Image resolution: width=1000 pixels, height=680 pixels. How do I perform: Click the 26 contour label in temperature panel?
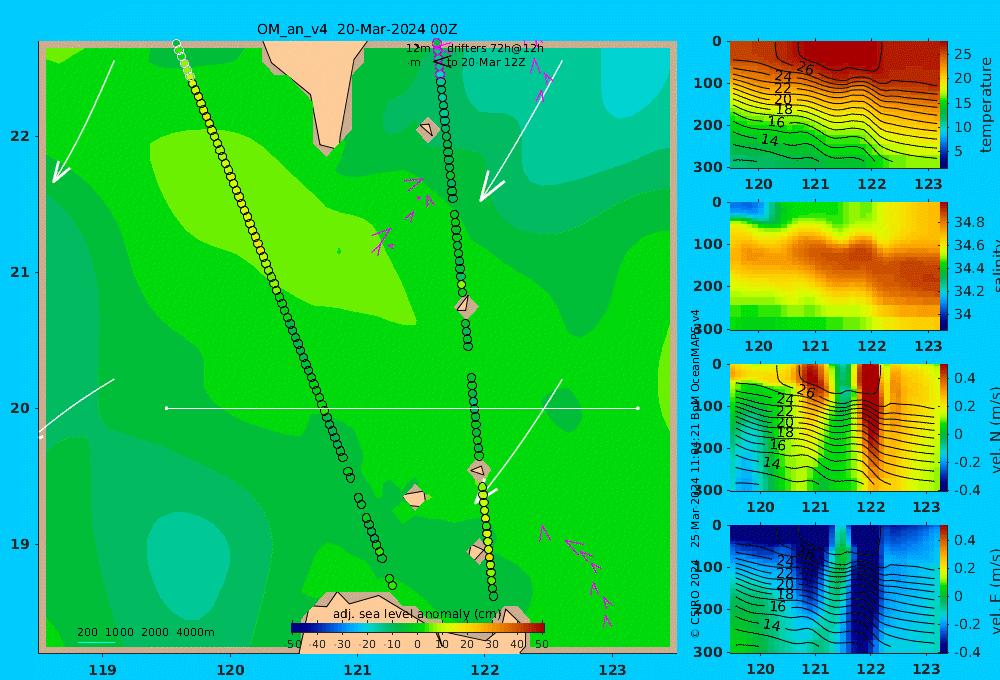tap(805, 68)
